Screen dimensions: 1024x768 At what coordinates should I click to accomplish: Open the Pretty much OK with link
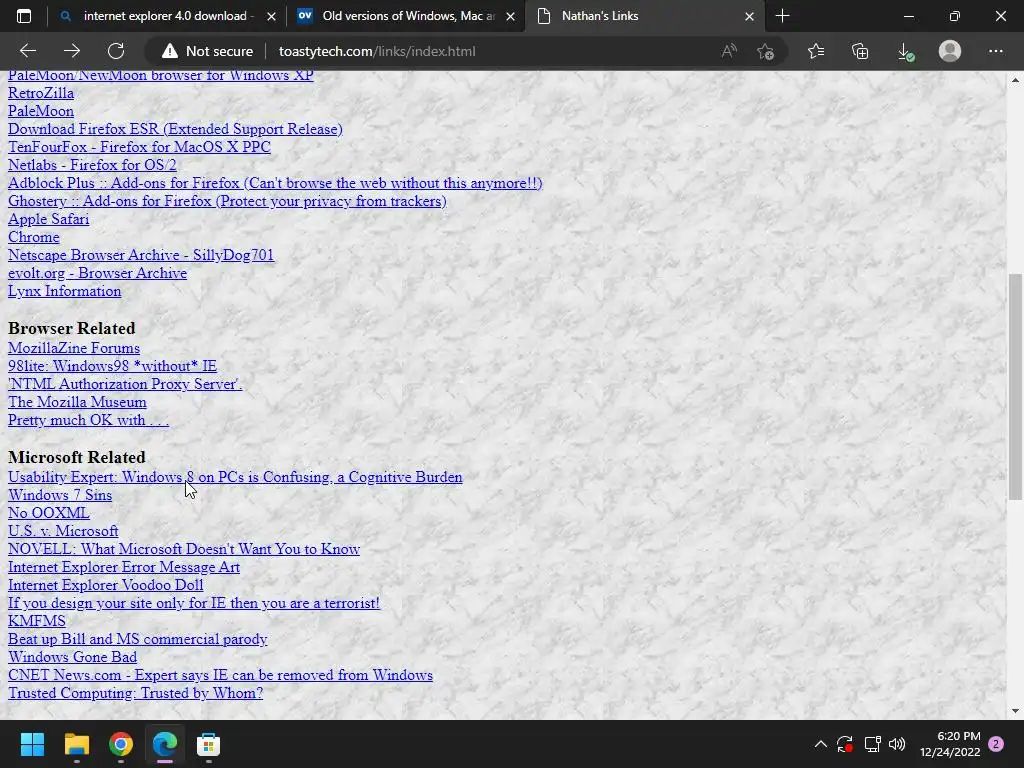88,421
